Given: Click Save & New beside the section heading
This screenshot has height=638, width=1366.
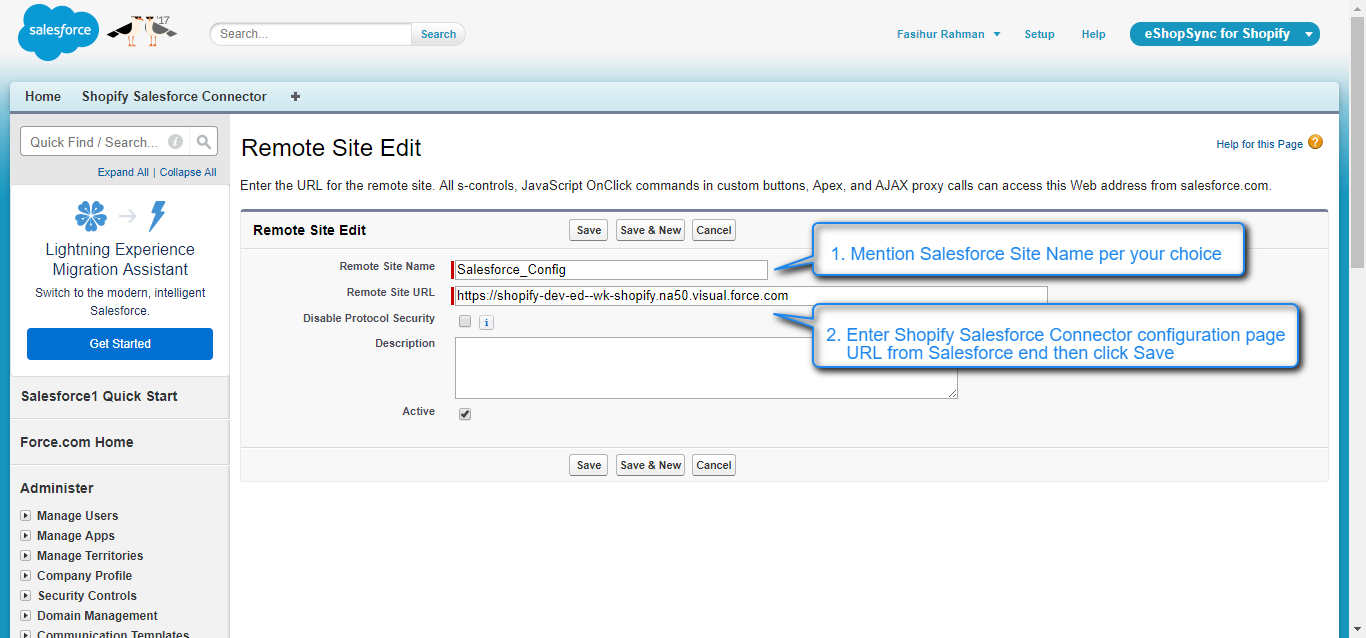Looking at the screenshot, I should [x=650, y=230].
